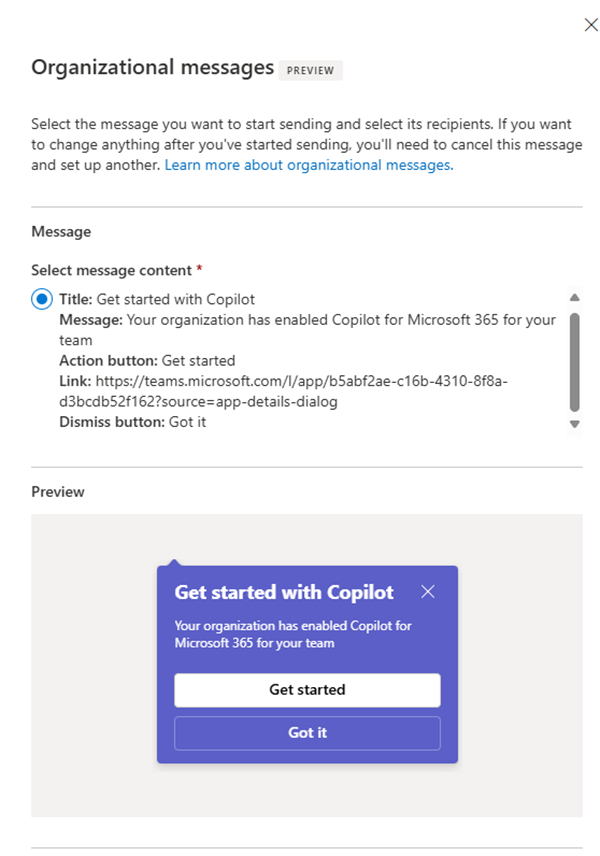600x856 pixels.
Task: Click the scrollbar up arrow icon
Action: (x=575, y=296)
